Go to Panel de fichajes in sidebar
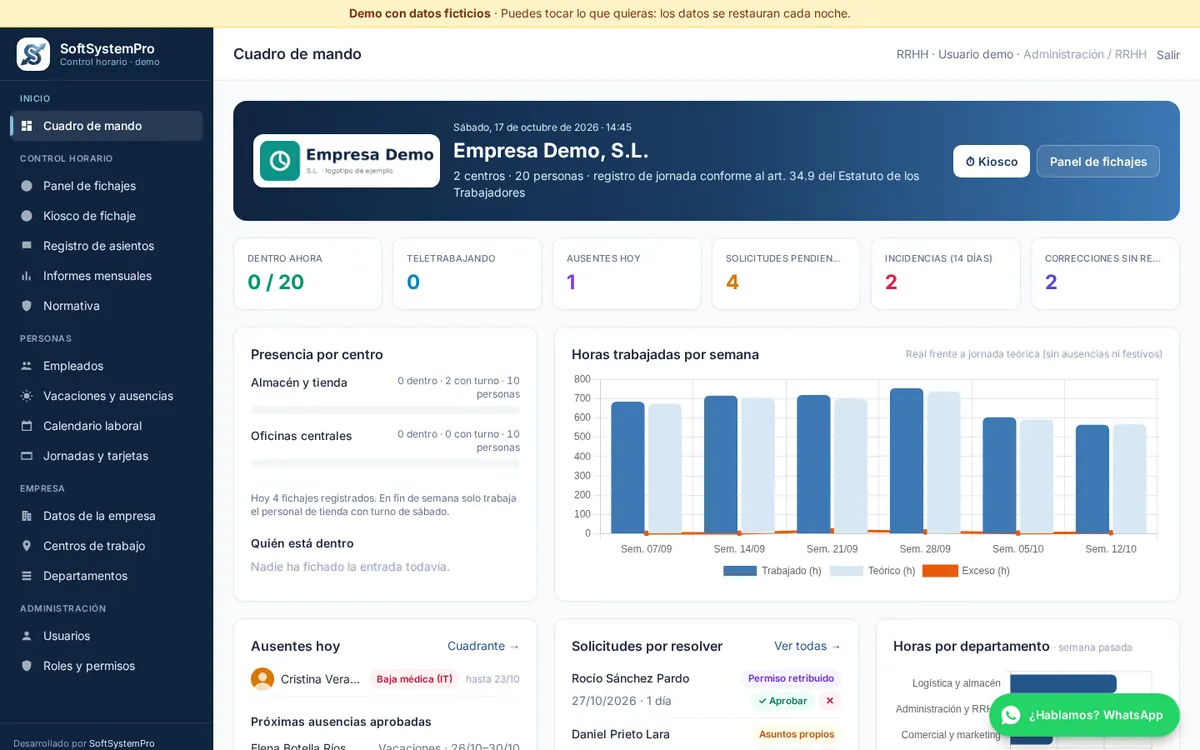The height and width of the screenshot is (750, 1200). pos(106,186)
